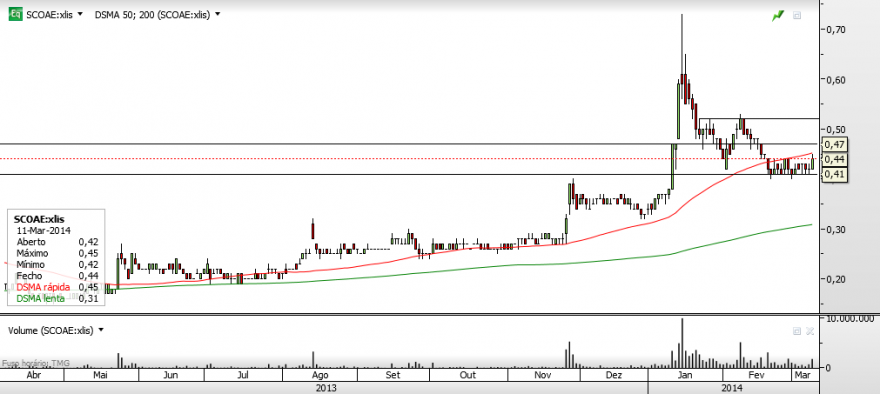Viewport: 880px width, 394px height.
Task: Click the Ago month on time axis
Action: [320, 375]
